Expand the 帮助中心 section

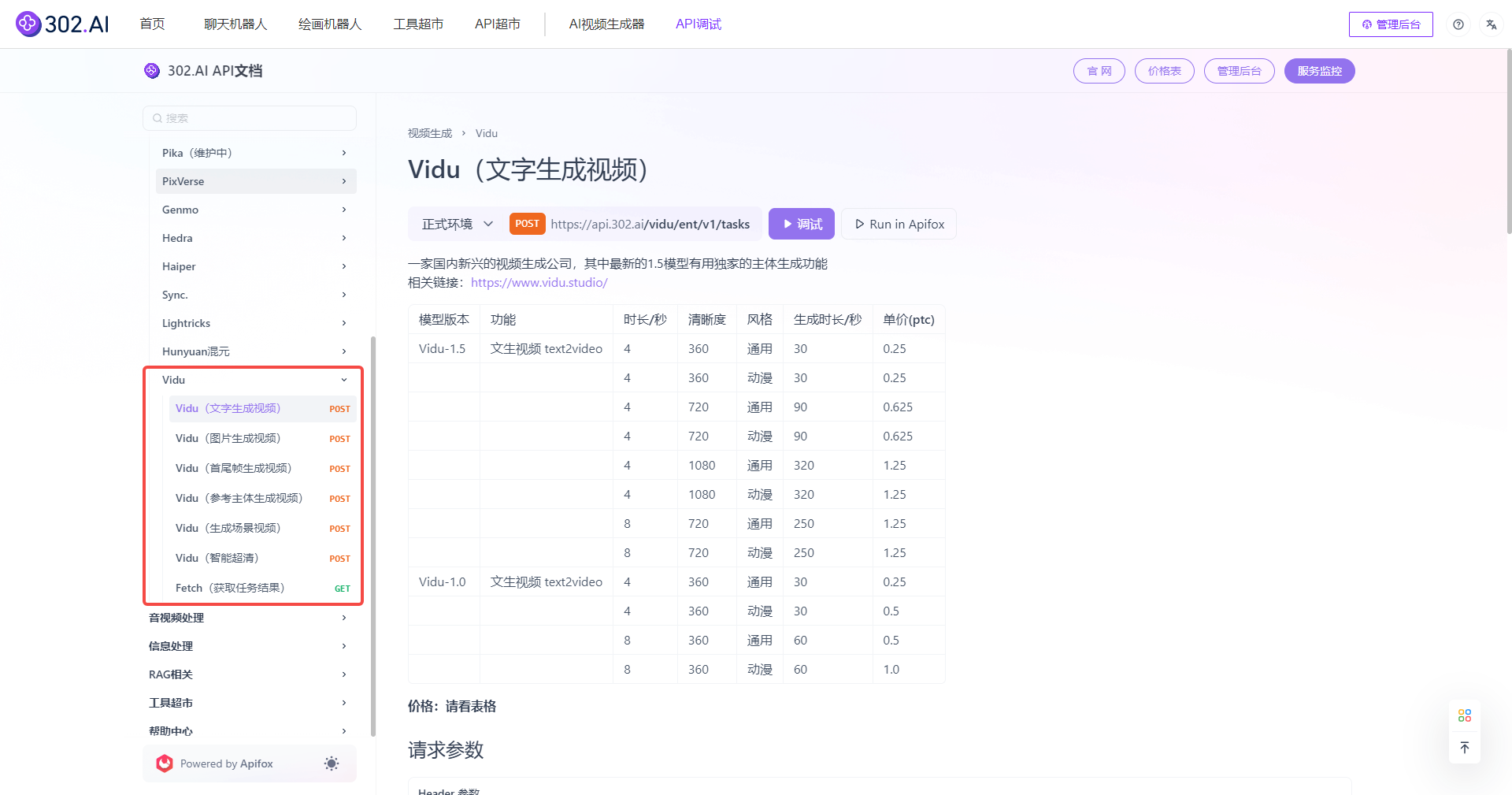tap(250, 731)
